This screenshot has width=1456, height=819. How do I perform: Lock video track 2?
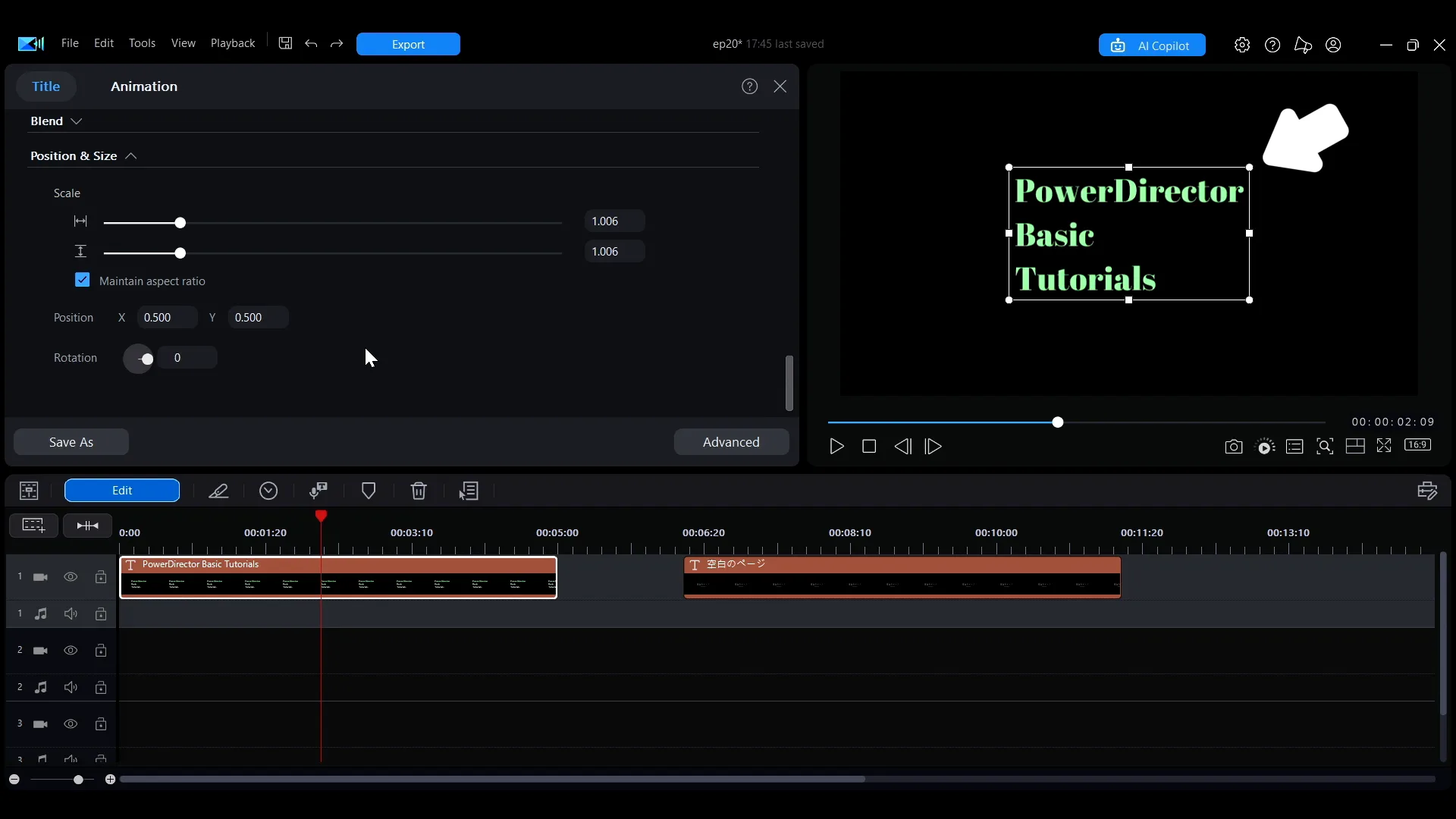[x=101, y=651]
